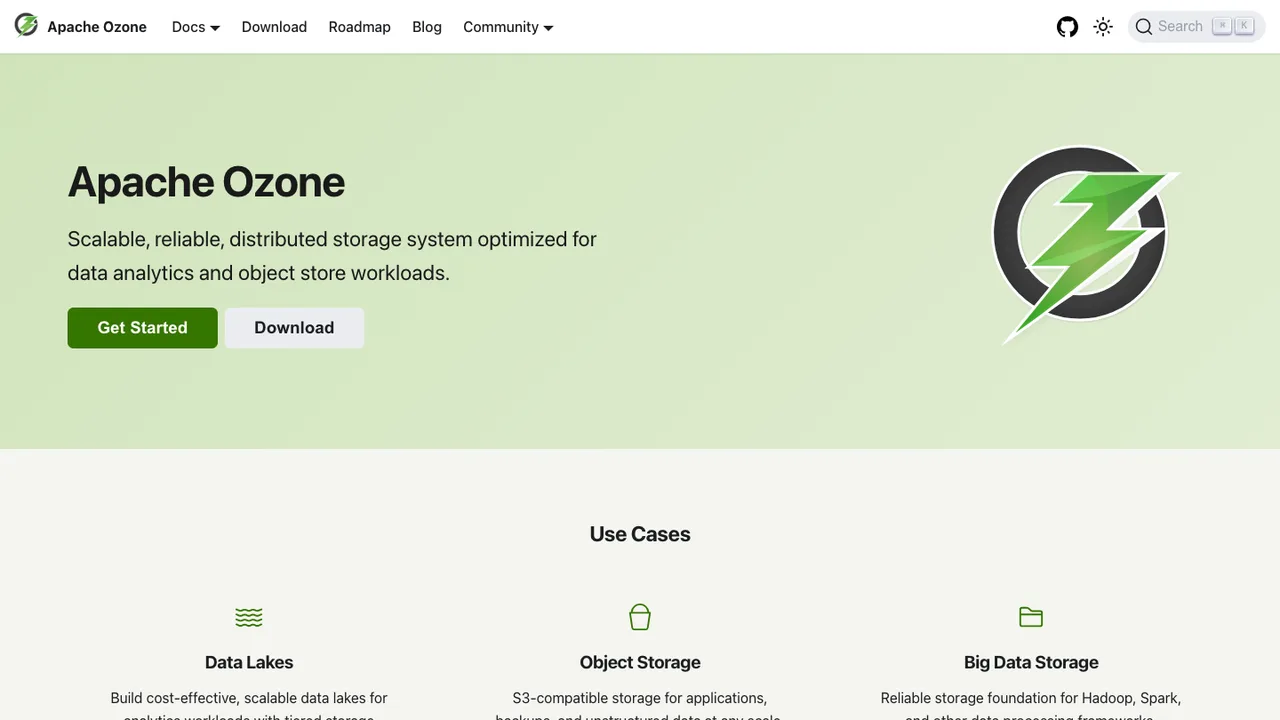Click the magnifier icon in search box

point(1144,27)
